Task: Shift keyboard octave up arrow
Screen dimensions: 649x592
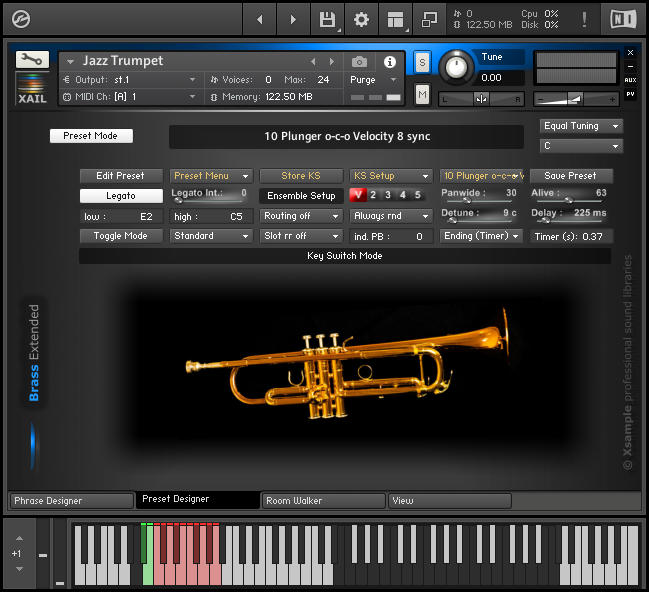Action: pos(19,539)
